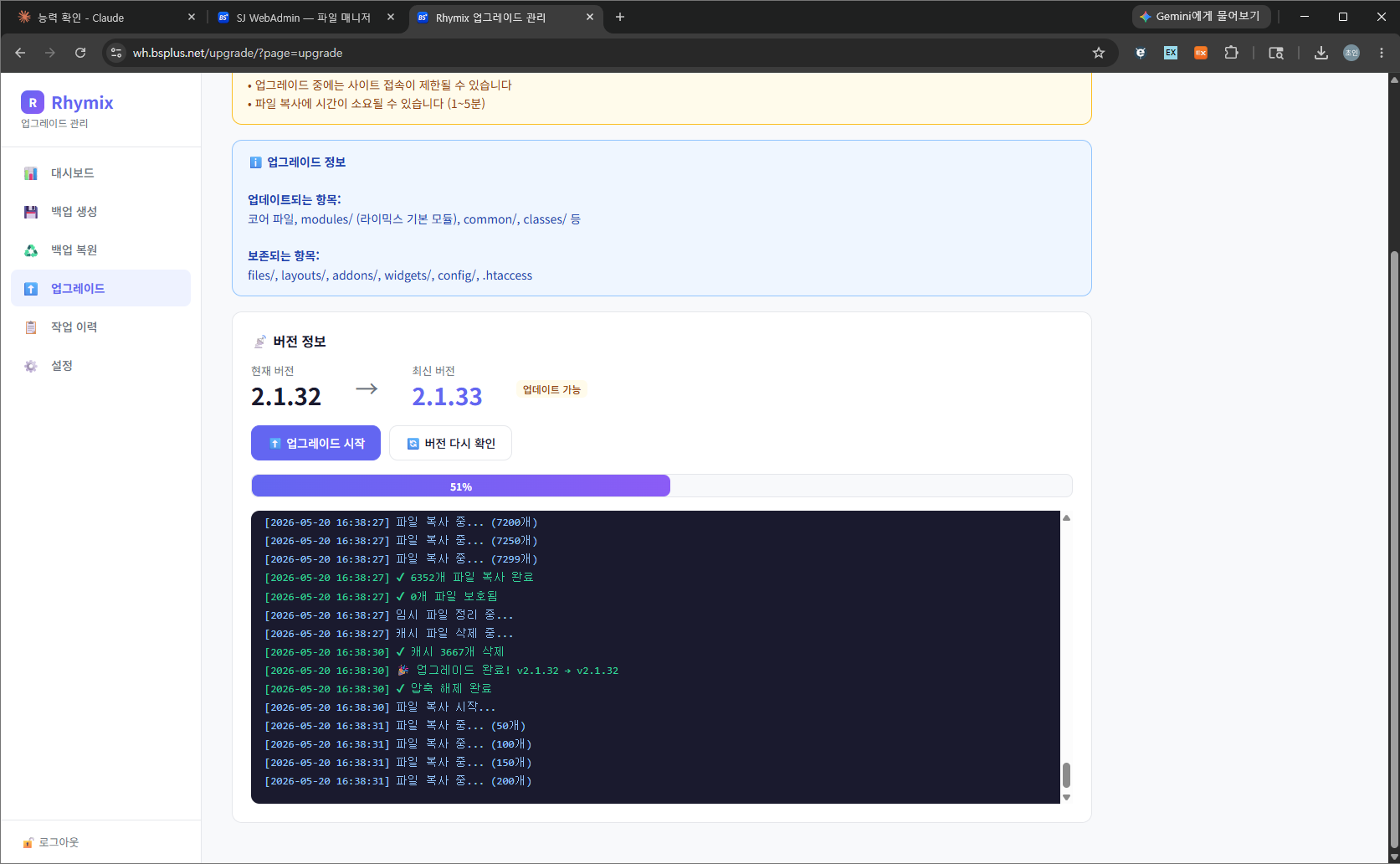Image resolution: width=1400 pixels, height=864 pixels.
Task: Open browser Downloads
Action: click(x=1321, y=53)
